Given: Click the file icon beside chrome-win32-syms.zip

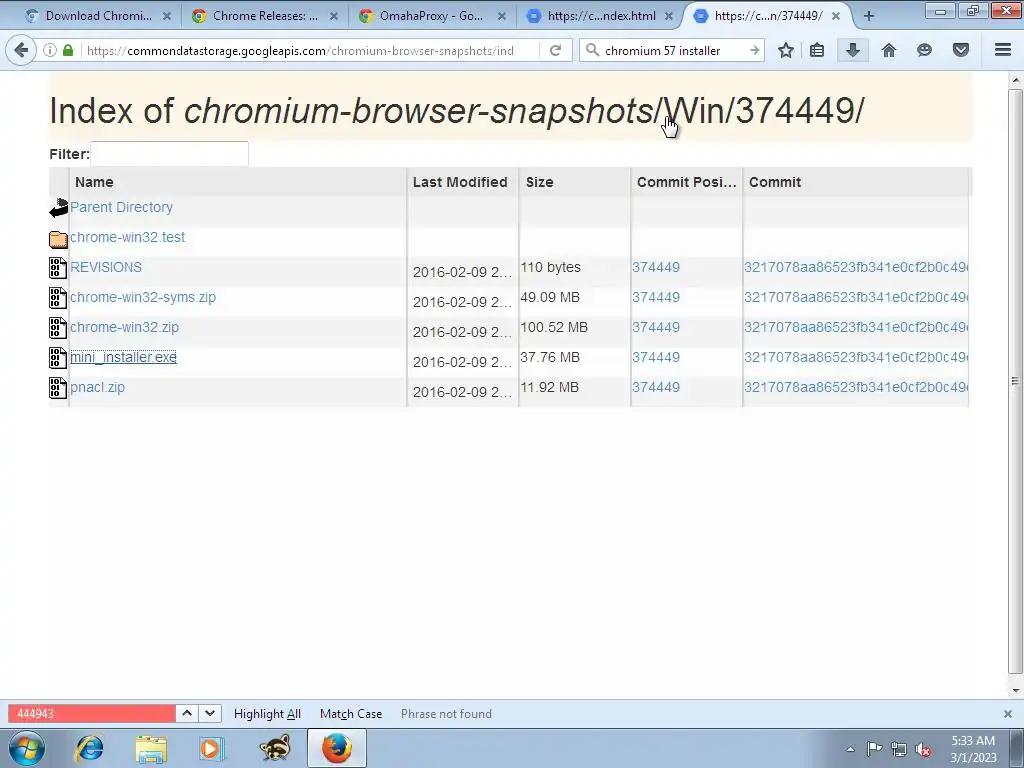Looking at the screenshot, I should click(58, 298).
